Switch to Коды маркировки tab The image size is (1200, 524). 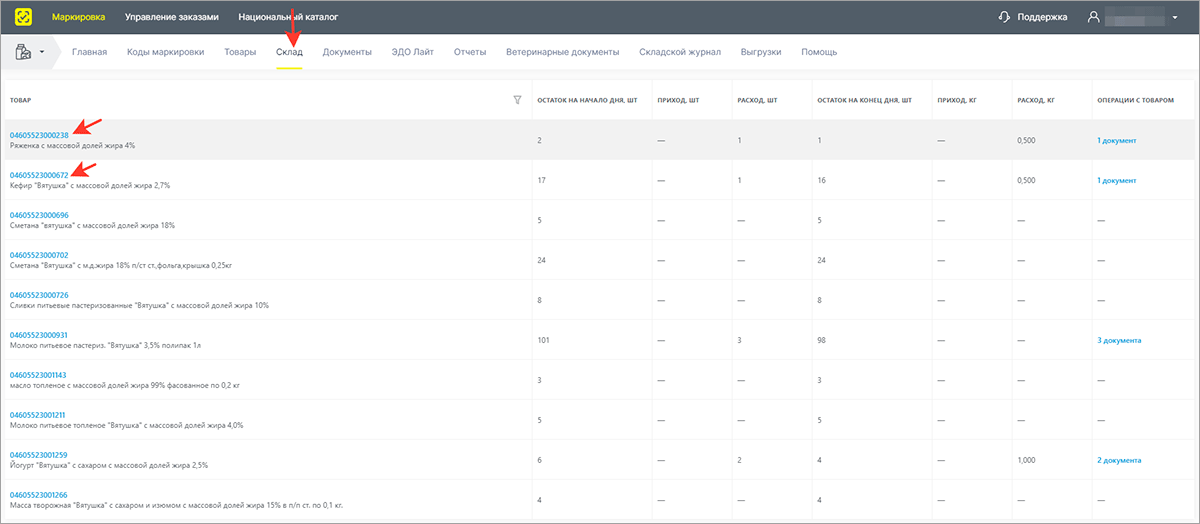166,52
